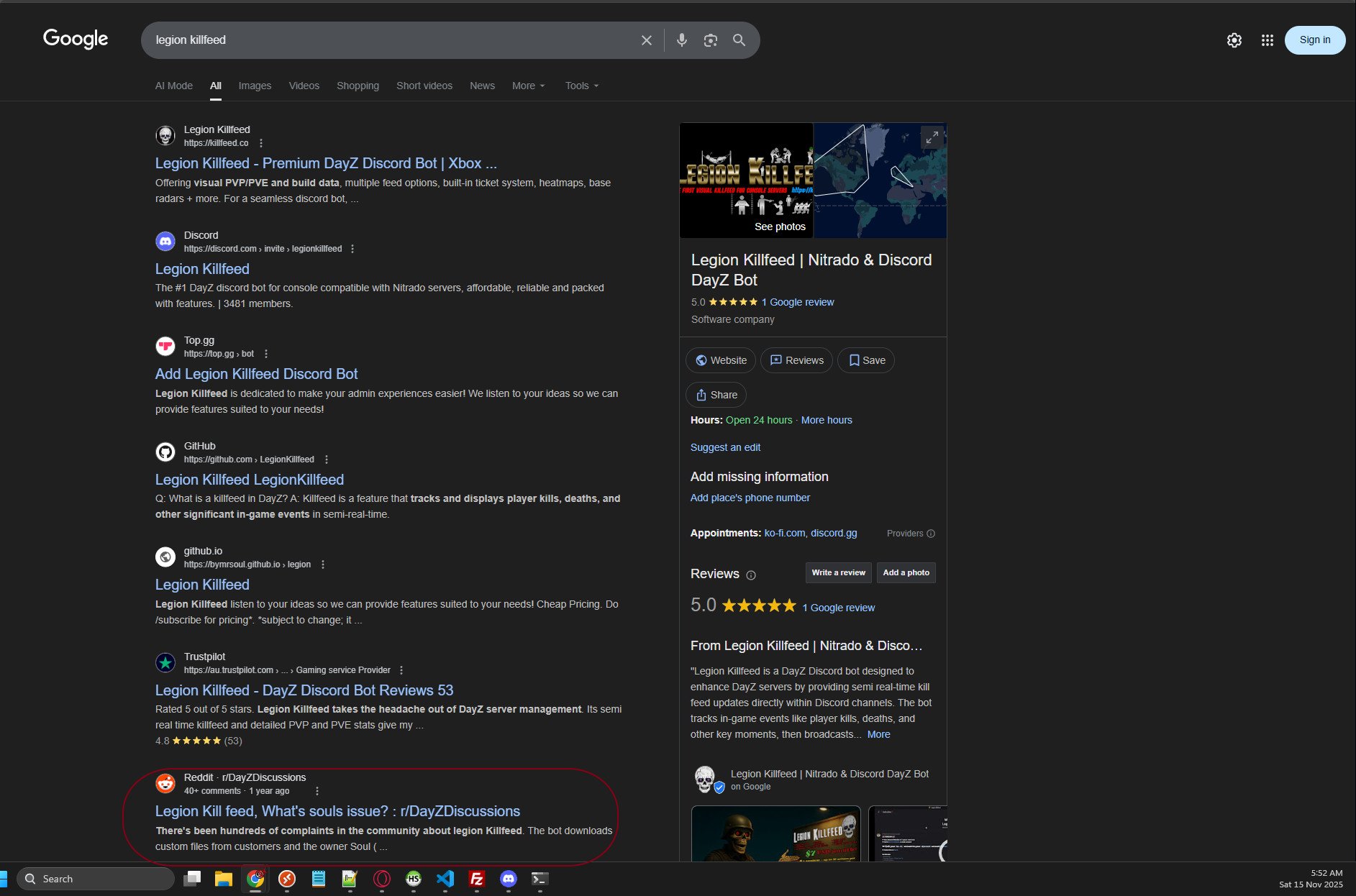
Task: Clear the search box text
Action: click(x=647, y=40)
